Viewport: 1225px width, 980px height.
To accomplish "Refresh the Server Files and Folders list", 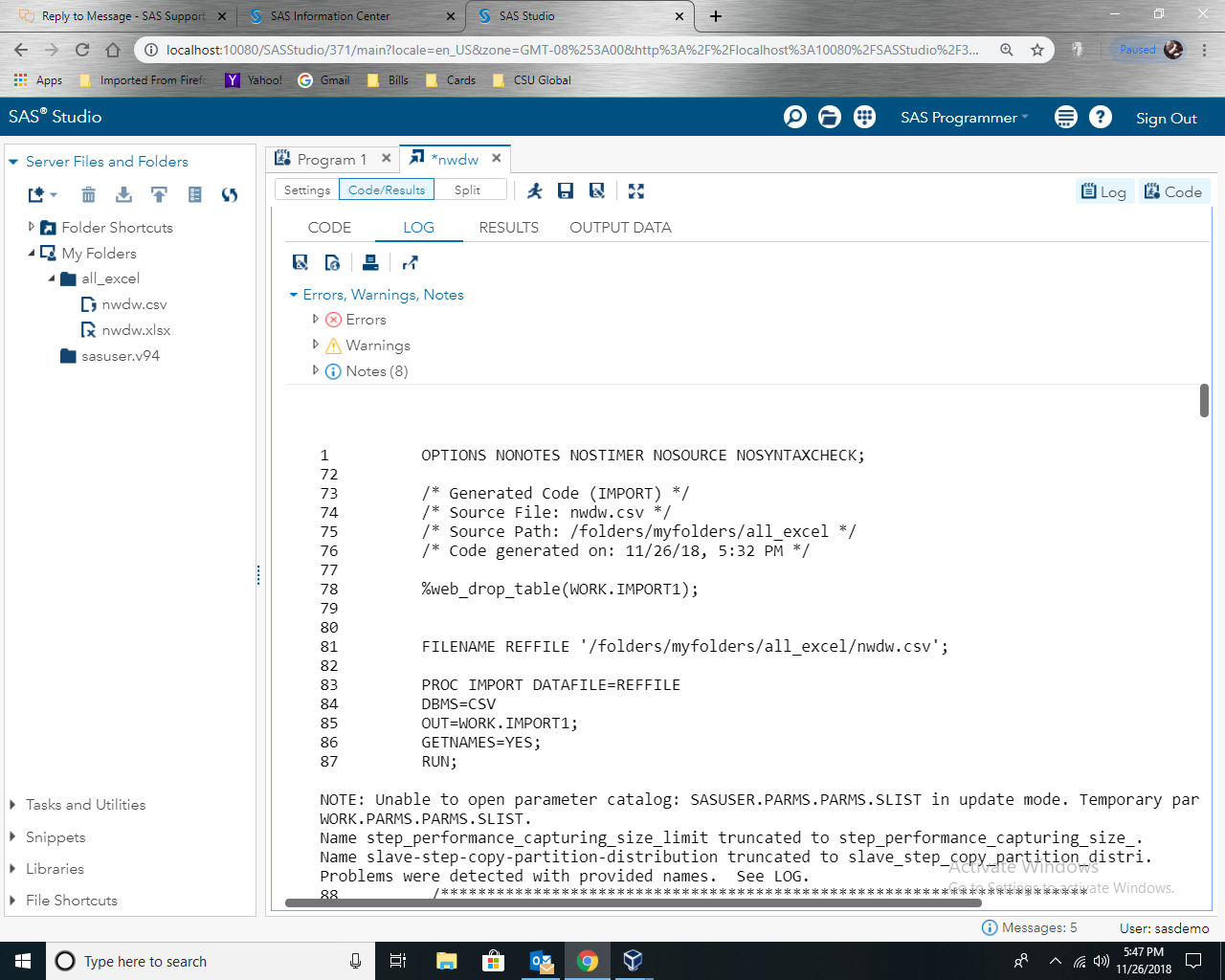I will (x=230, y=195).
